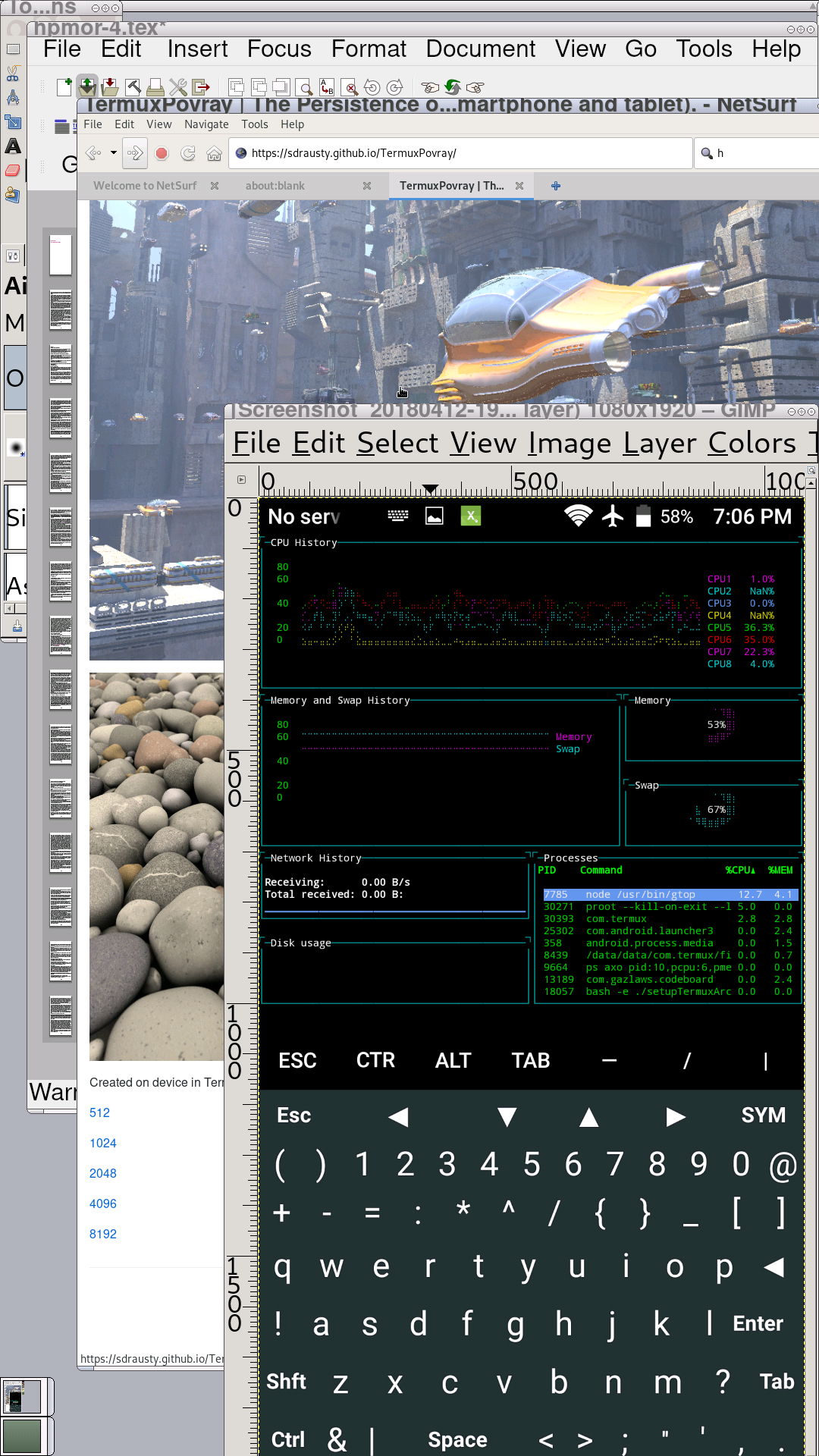Open the Colors menu in GIMP
The width and height of the screenshot is (819, 1456).
click(752, 443)
